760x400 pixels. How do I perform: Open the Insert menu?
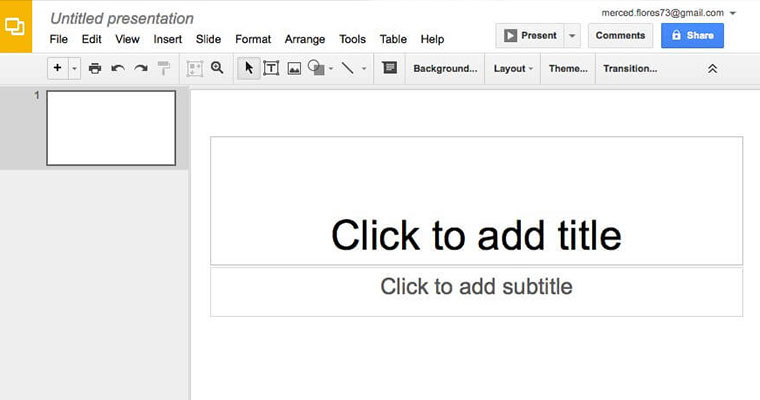coord(168,39)
